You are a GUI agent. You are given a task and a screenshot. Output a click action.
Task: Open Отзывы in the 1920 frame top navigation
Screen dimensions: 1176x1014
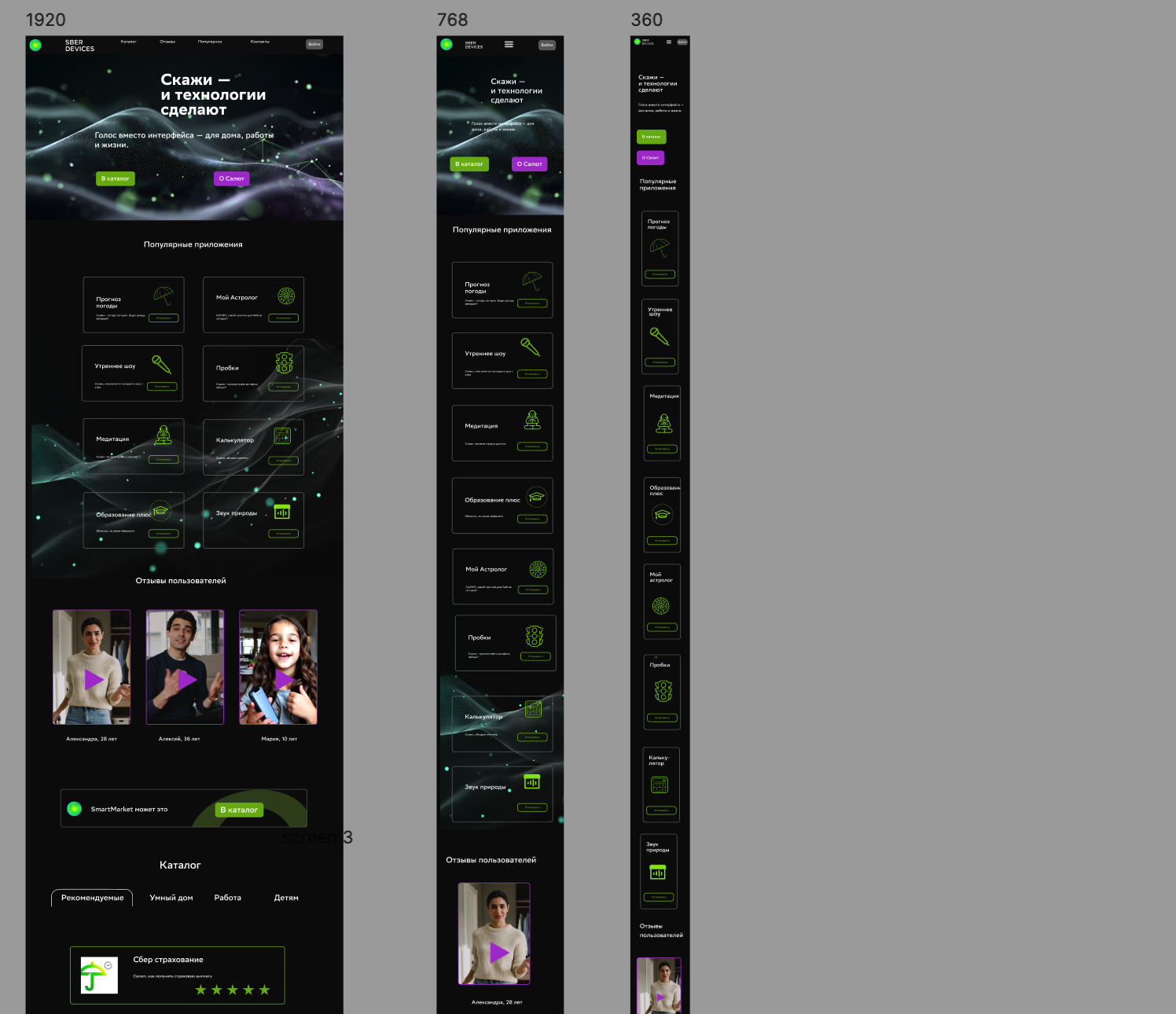click(167, 42)
